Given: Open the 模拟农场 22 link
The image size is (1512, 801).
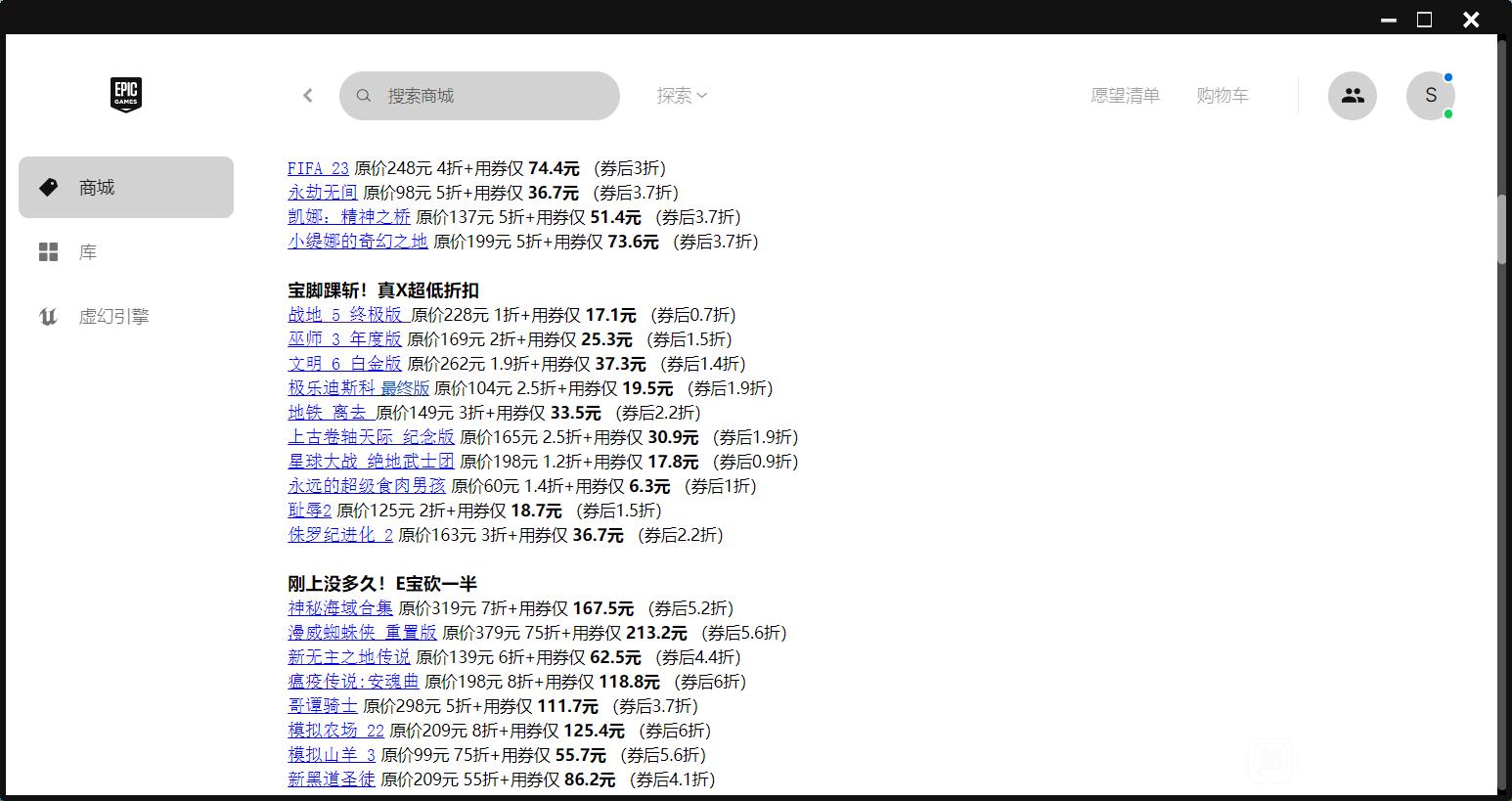Looking at the screenshot, I should coord(335,731).
